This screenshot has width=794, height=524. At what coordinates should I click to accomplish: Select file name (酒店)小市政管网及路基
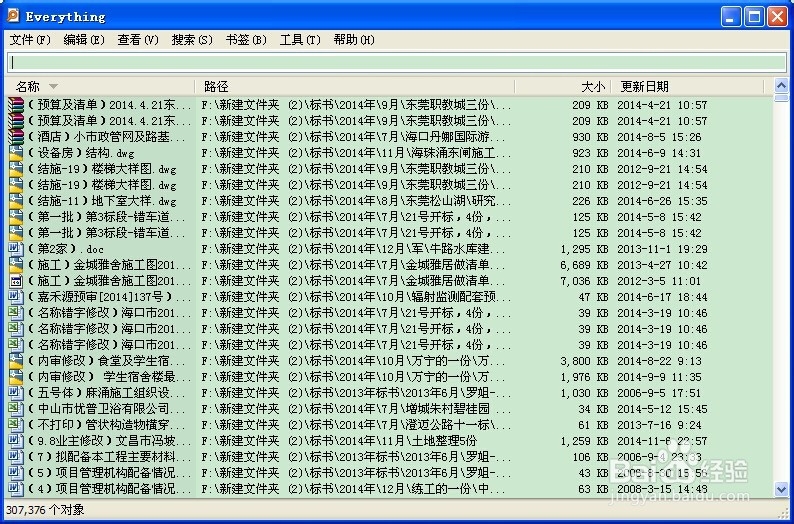coord(106,137)
